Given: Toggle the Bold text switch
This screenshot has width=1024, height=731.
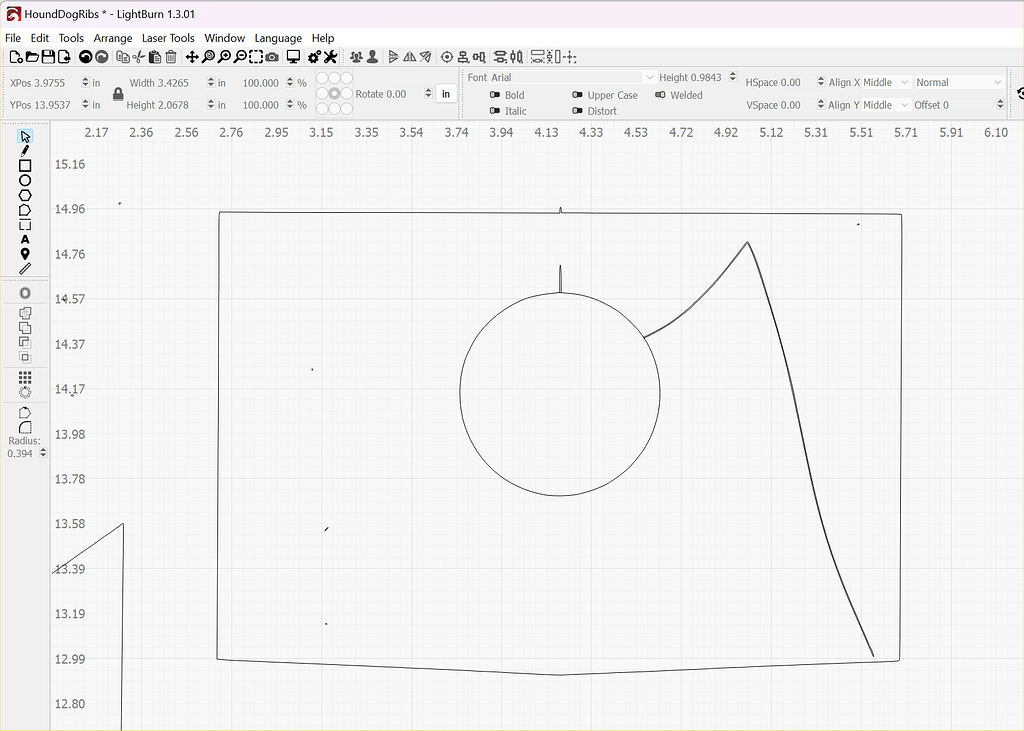Looking at the screenshot, I should coord(495,95).
